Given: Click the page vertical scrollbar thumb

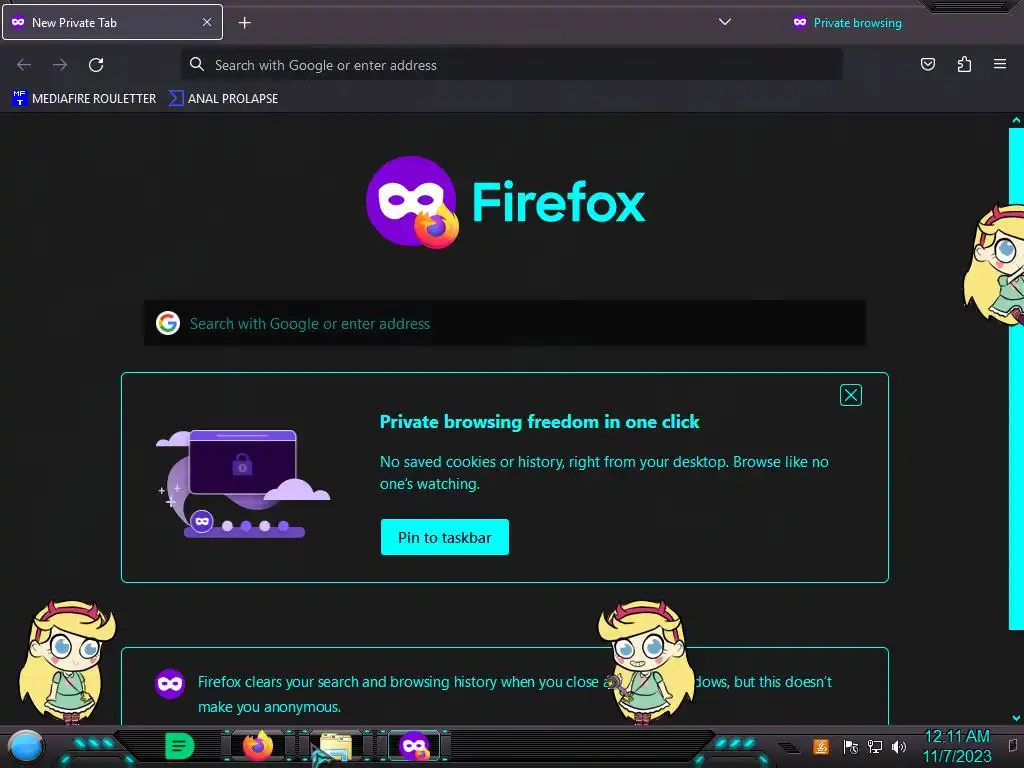Looking at the screenshot, I should click(1016, 379).
